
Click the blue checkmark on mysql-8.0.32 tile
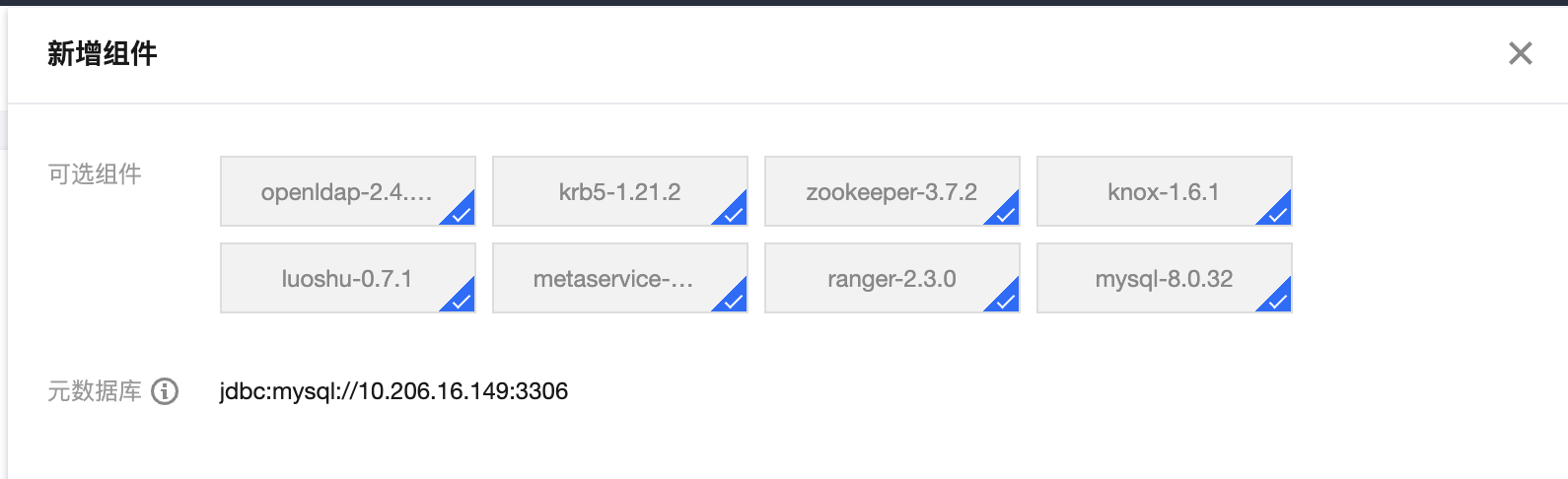point(1278,299)
